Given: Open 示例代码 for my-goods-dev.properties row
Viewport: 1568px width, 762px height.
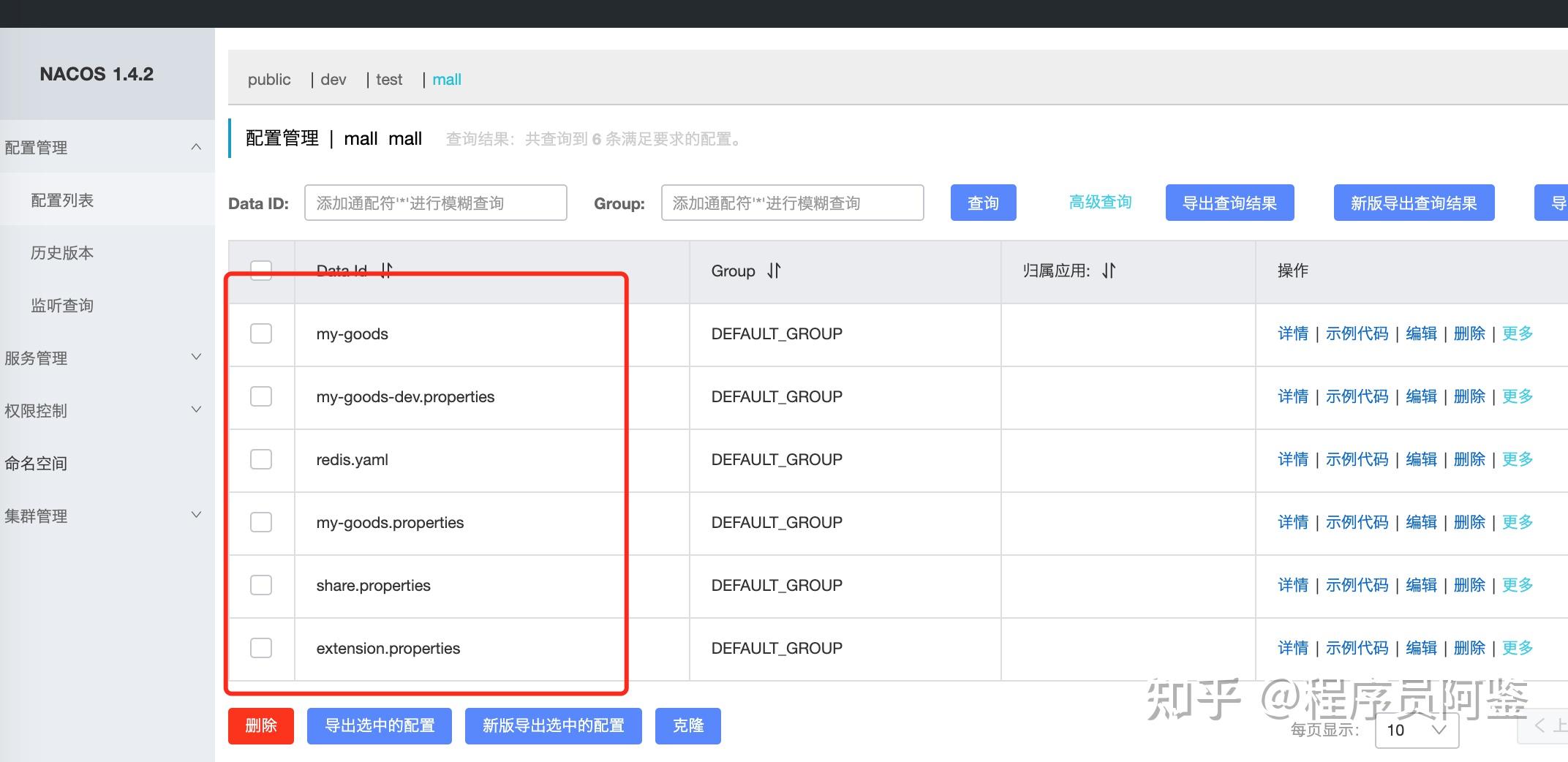Looking at the screenshot, I should (1357, 396).
